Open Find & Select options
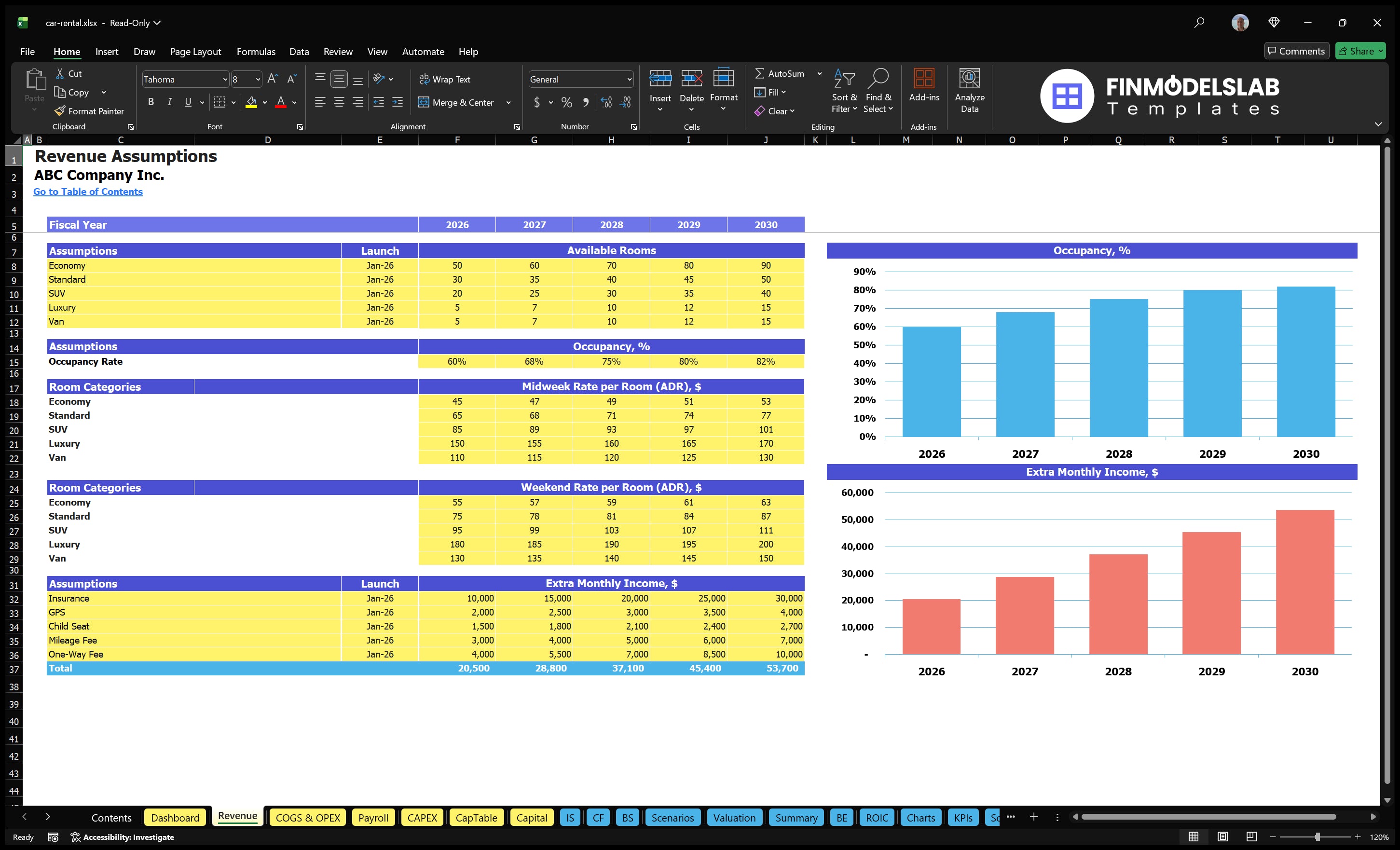This screenshot has height=850, width=1400. click(x=878, y=91)
